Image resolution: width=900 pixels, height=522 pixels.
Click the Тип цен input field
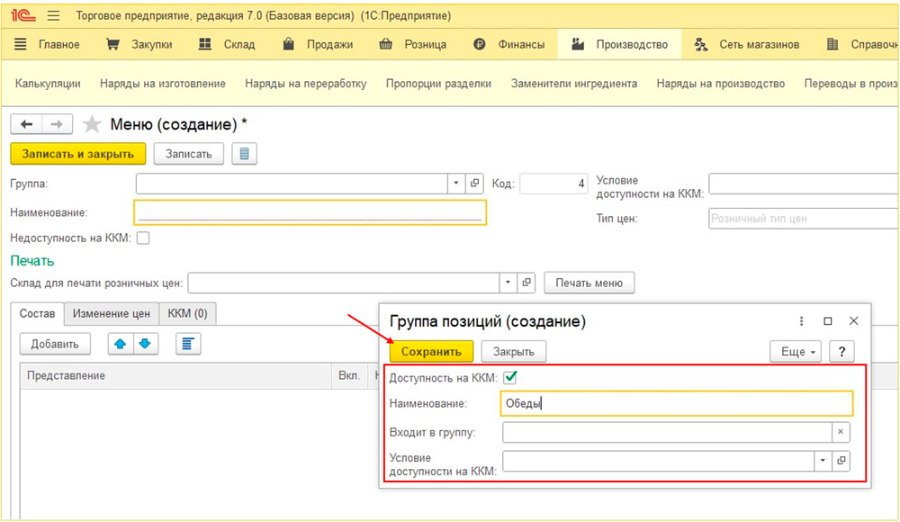(803, 218)
